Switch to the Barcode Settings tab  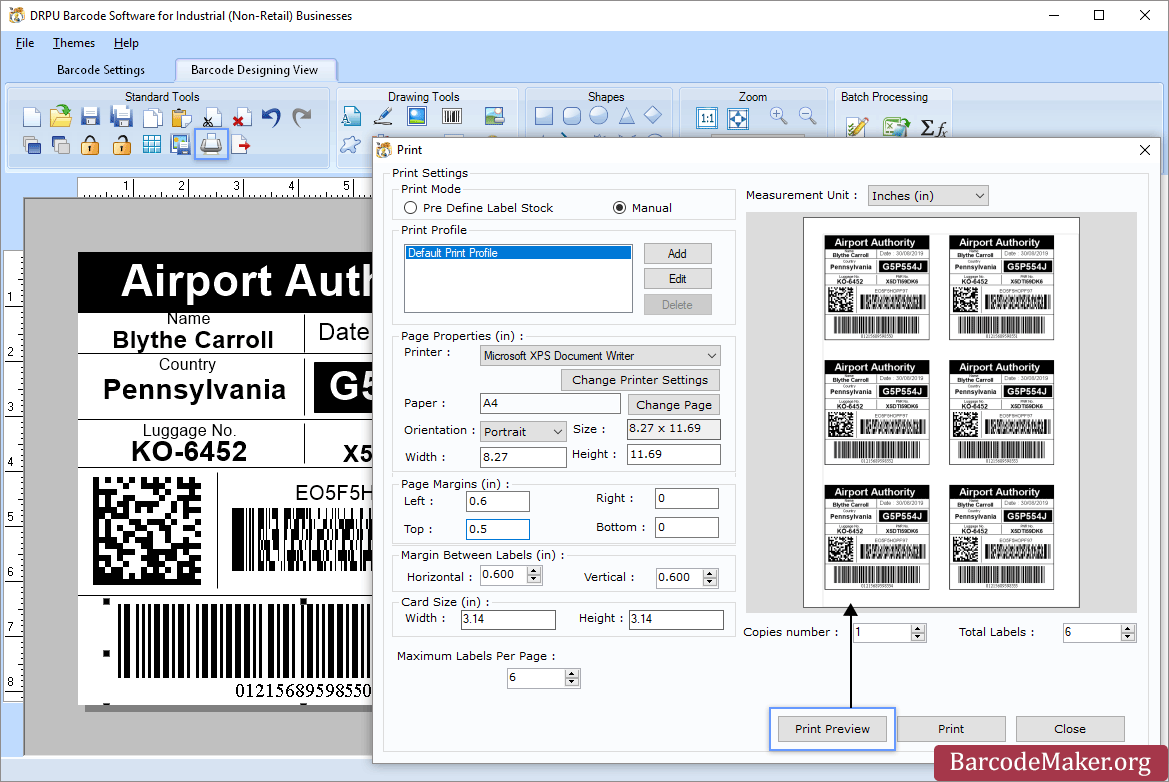[101, 70]
